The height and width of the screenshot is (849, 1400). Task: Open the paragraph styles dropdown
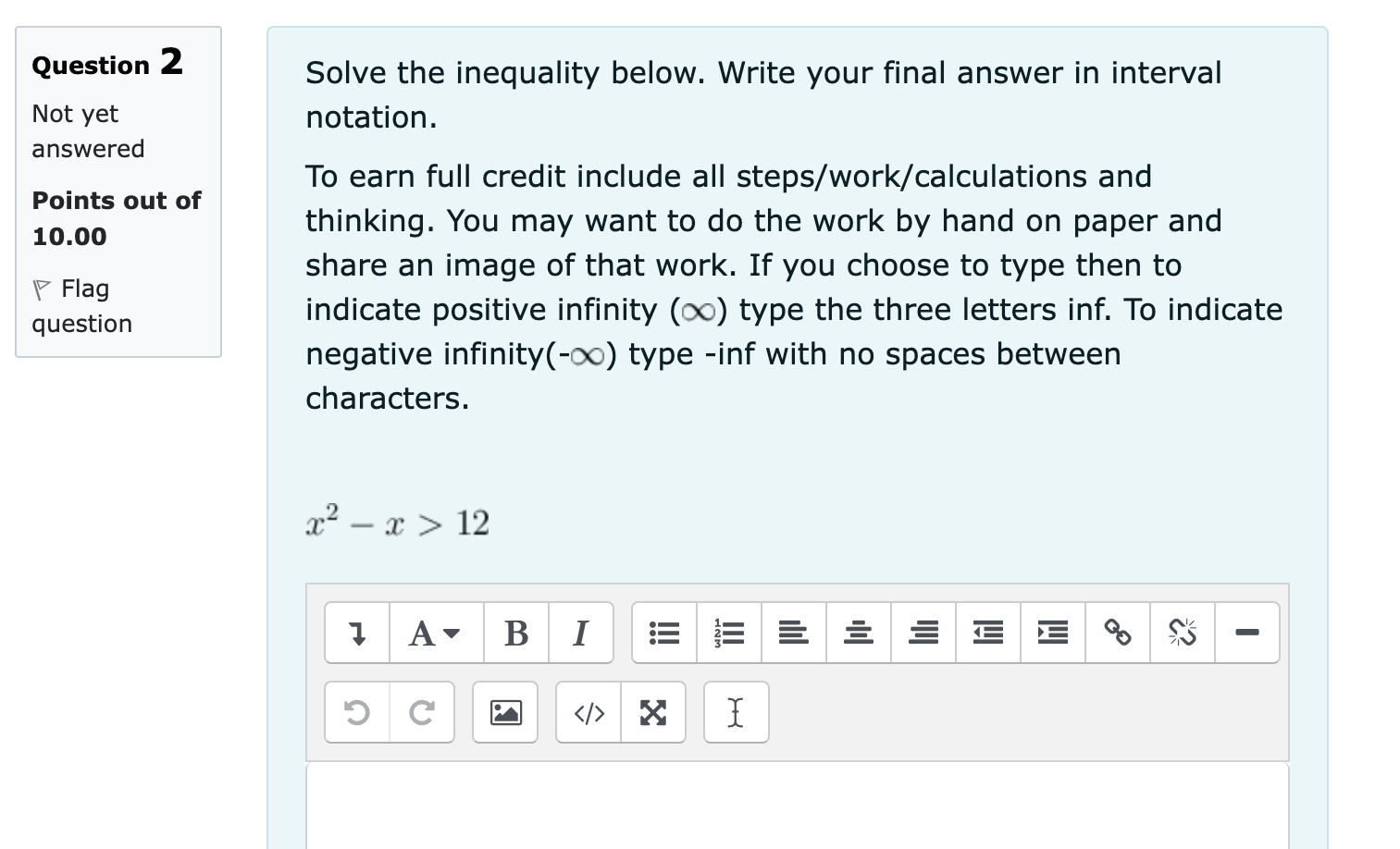(435, 633)
